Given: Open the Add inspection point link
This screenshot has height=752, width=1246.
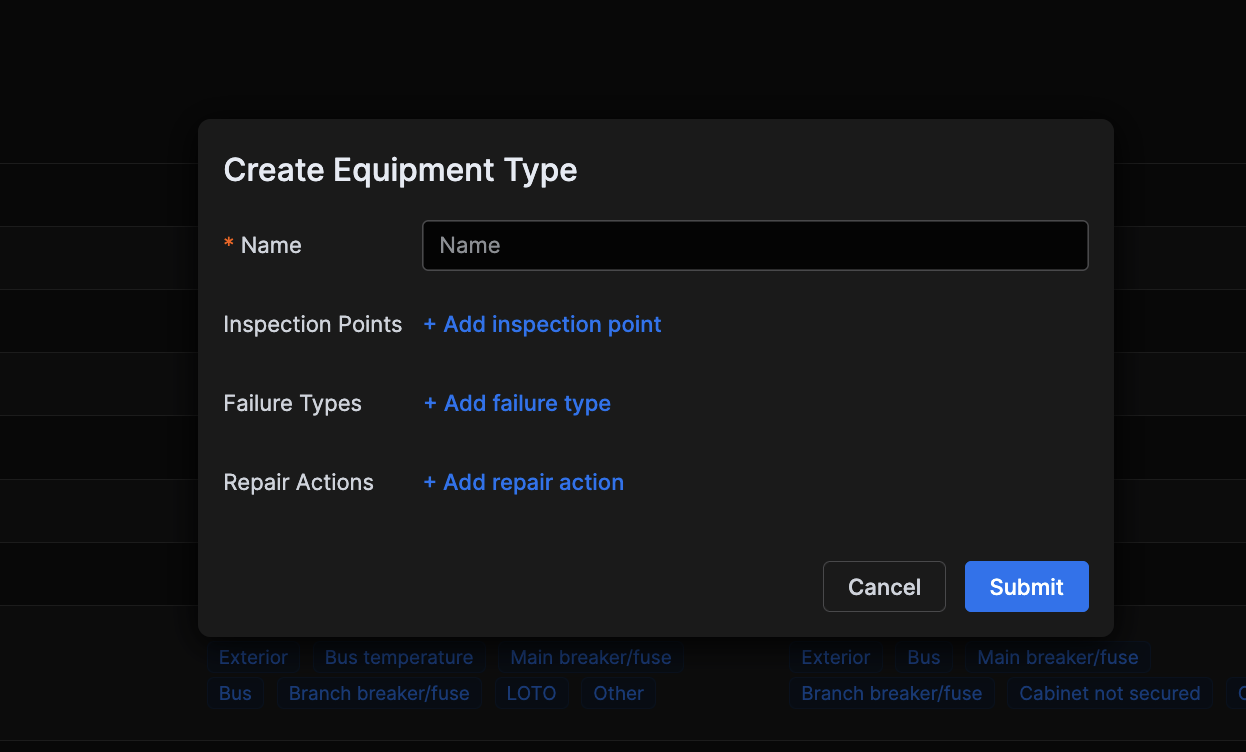Looking at the screenshot, I should (551, 324).
